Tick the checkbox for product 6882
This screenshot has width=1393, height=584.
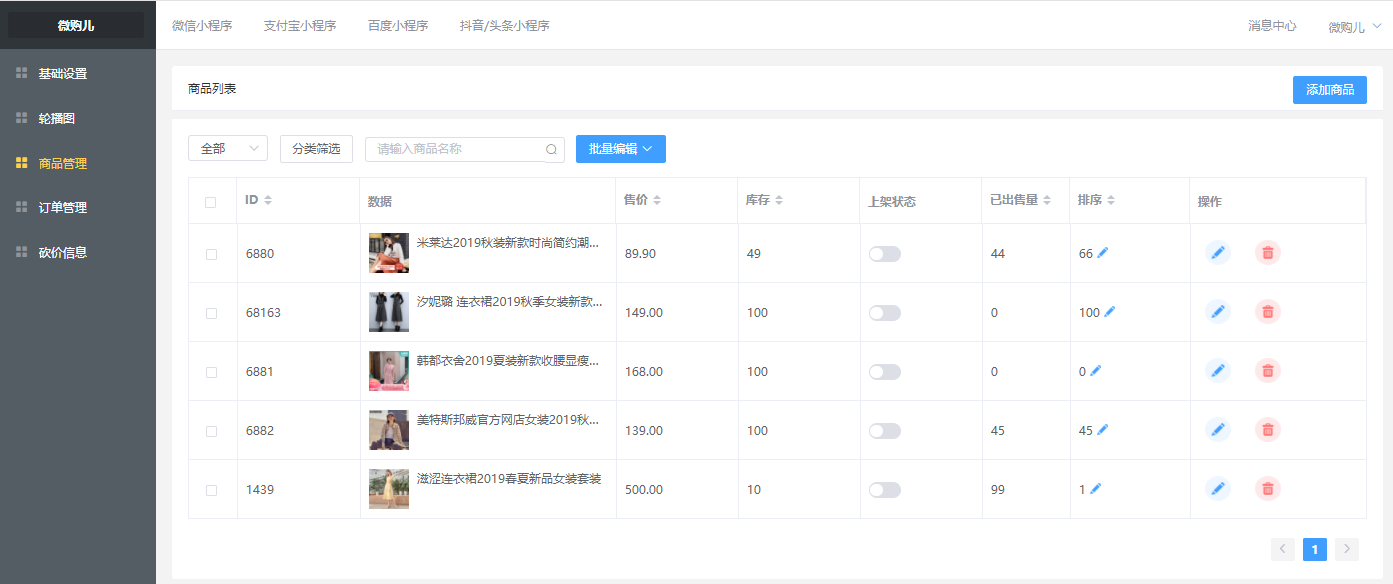click(211, 431)
